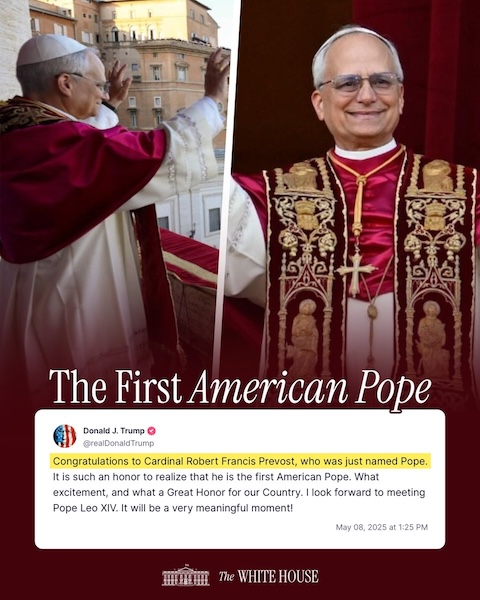This screenshot has width=480, height=600.
Task: Click the red verified checkmark badge
Action: pyautogui.click(x=152, y=431)
